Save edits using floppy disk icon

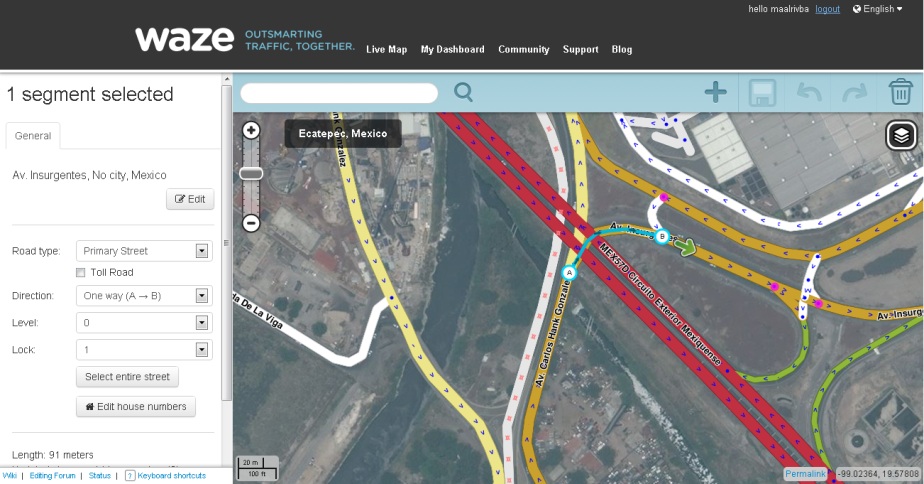point(762,93)
